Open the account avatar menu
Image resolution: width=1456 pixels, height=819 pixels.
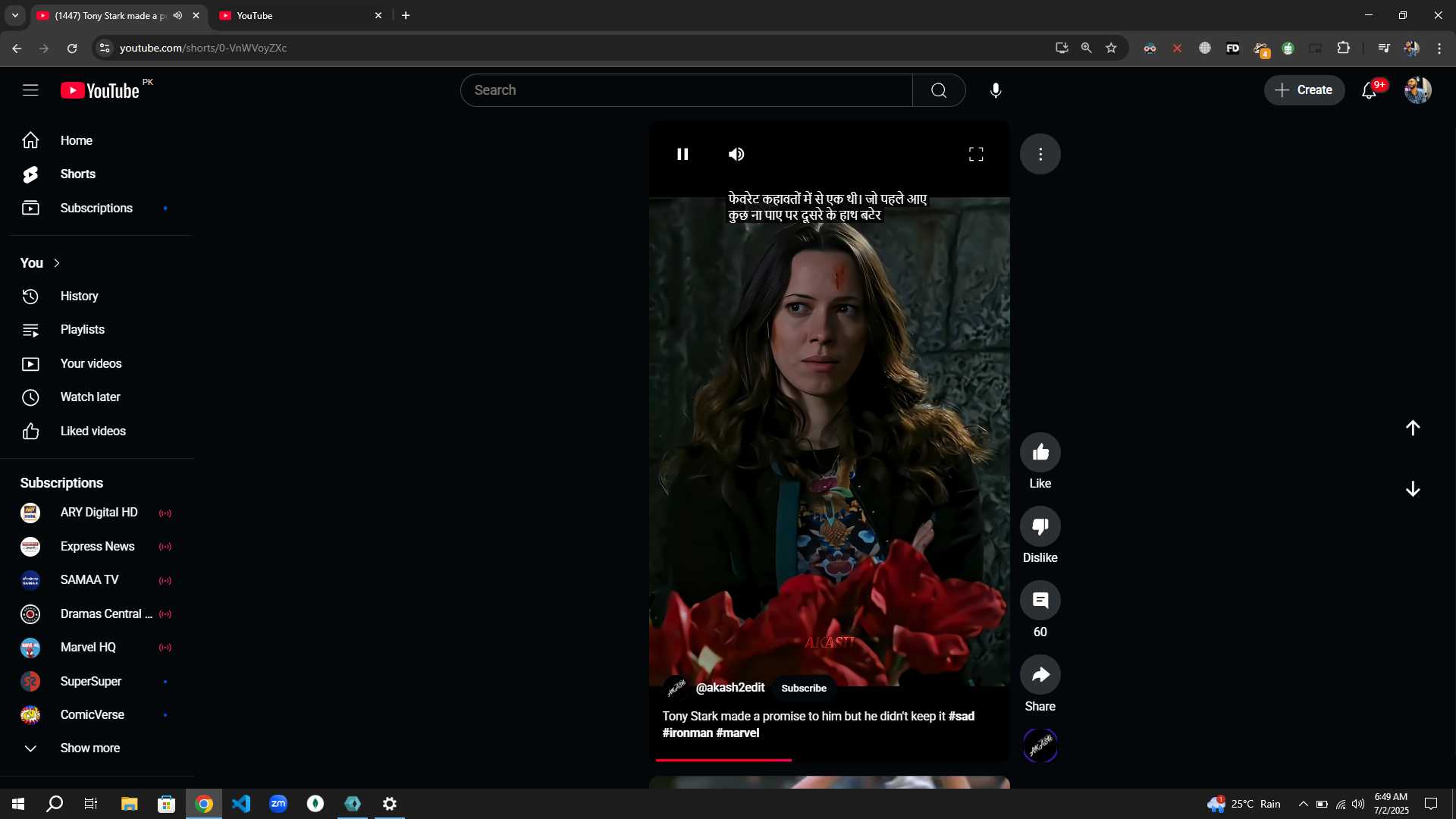click(x=1417, y=90)
